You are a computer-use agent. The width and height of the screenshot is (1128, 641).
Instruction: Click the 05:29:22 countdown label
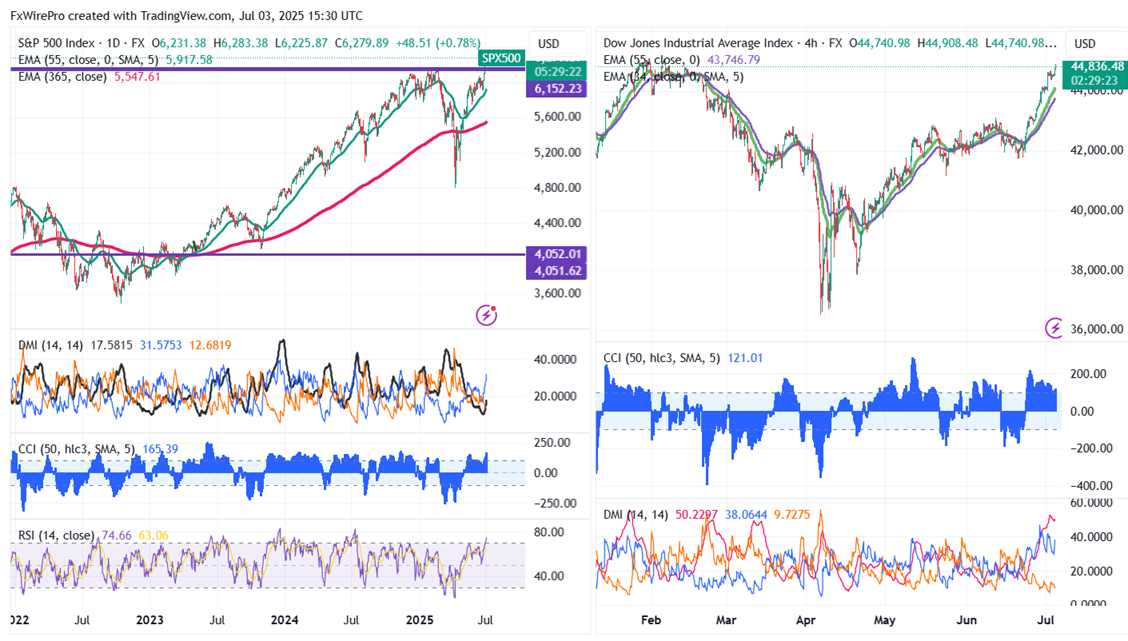558,72
